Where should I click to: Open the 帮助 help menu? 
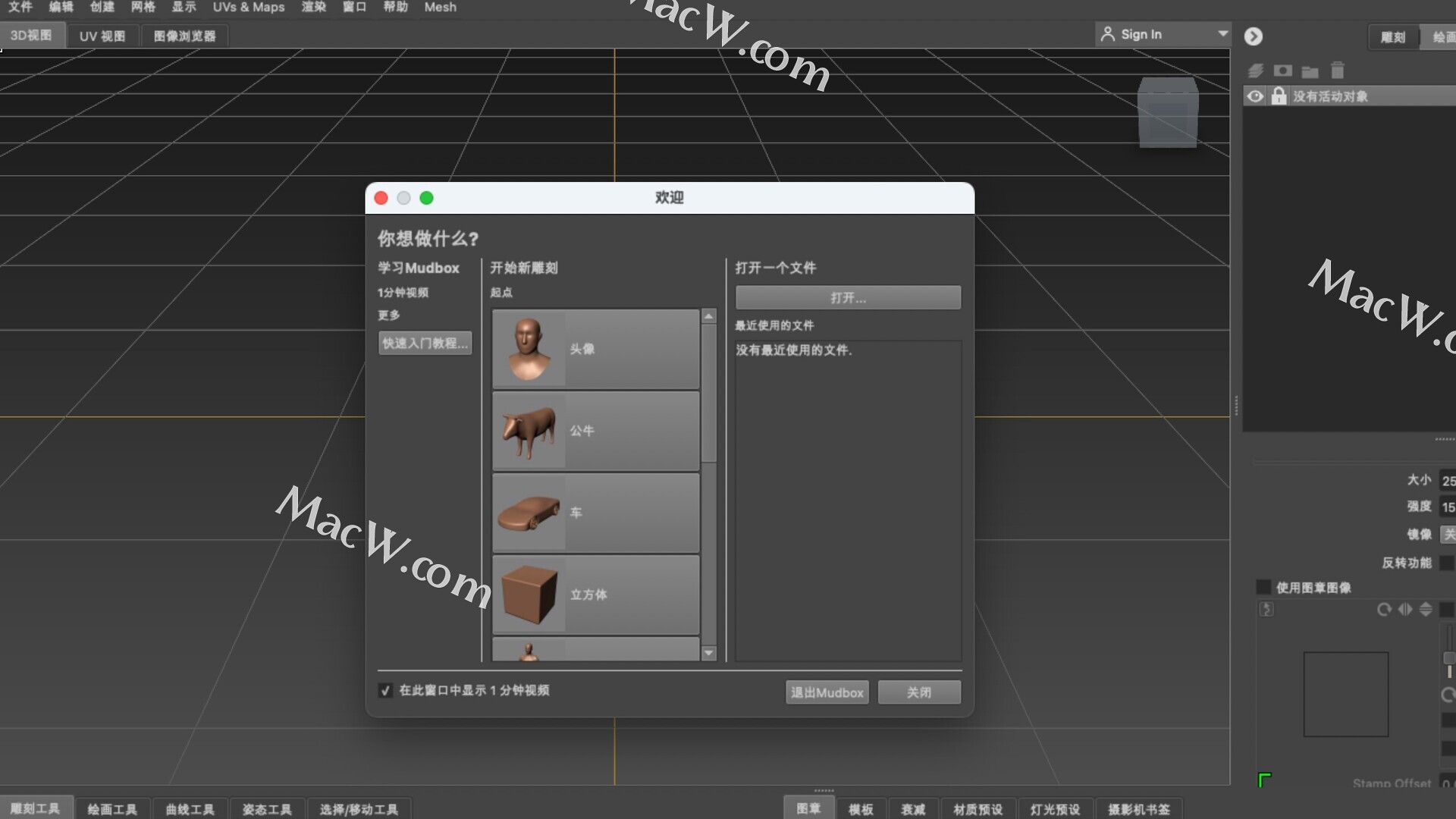395,7
